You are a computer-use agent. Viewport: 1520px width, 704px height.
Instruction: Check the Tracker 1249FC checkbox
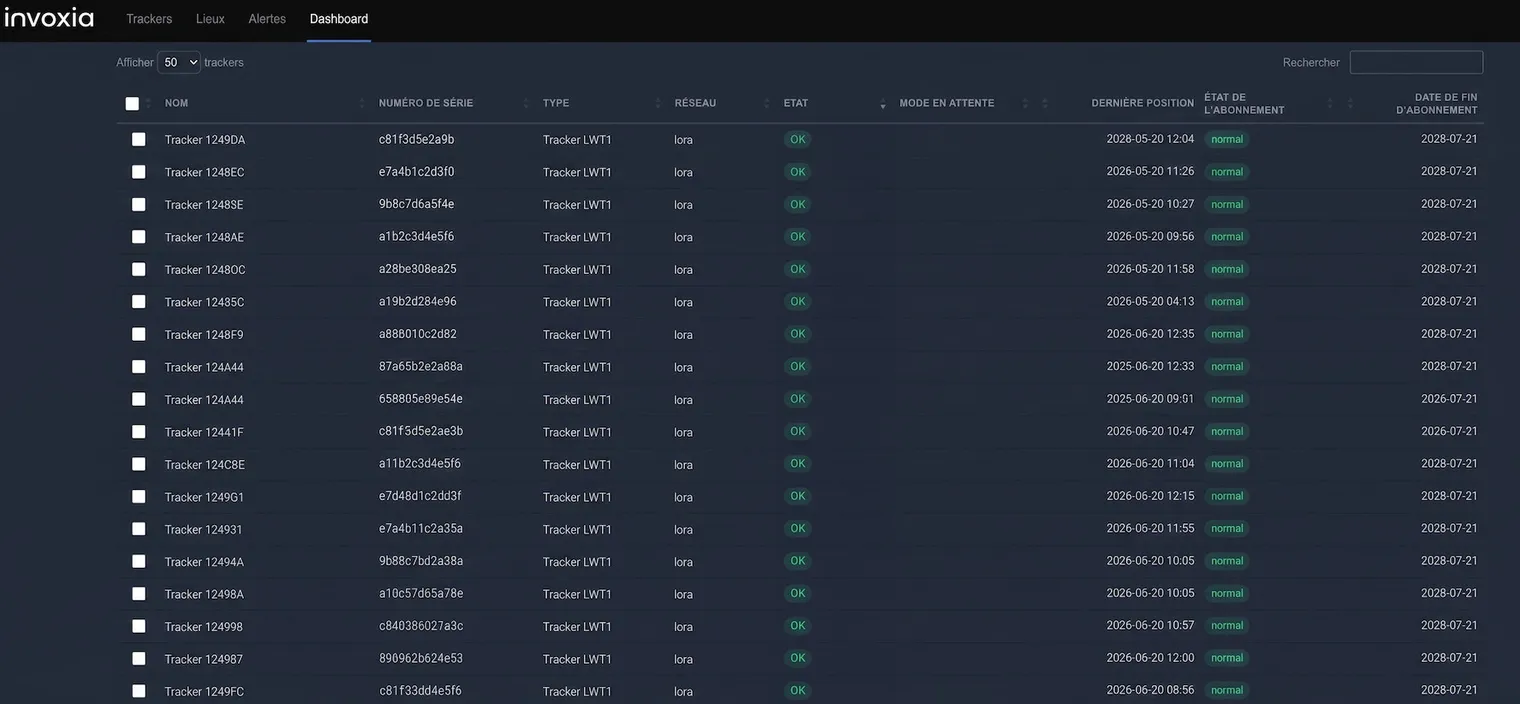139,691
